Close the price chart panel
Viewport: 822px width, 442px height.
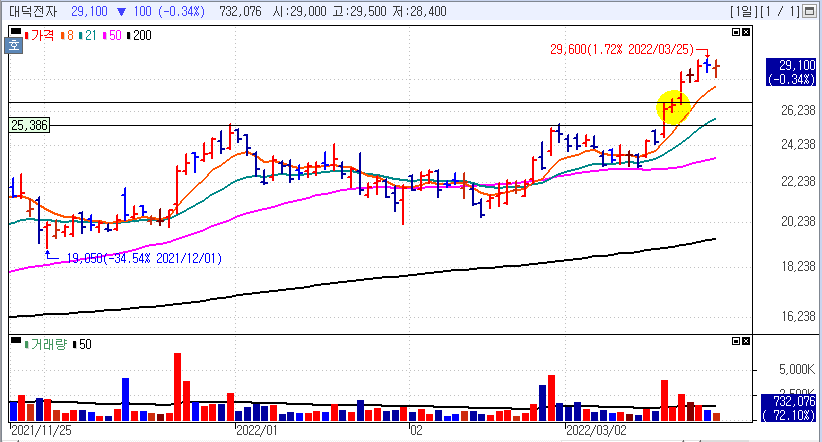746,33
